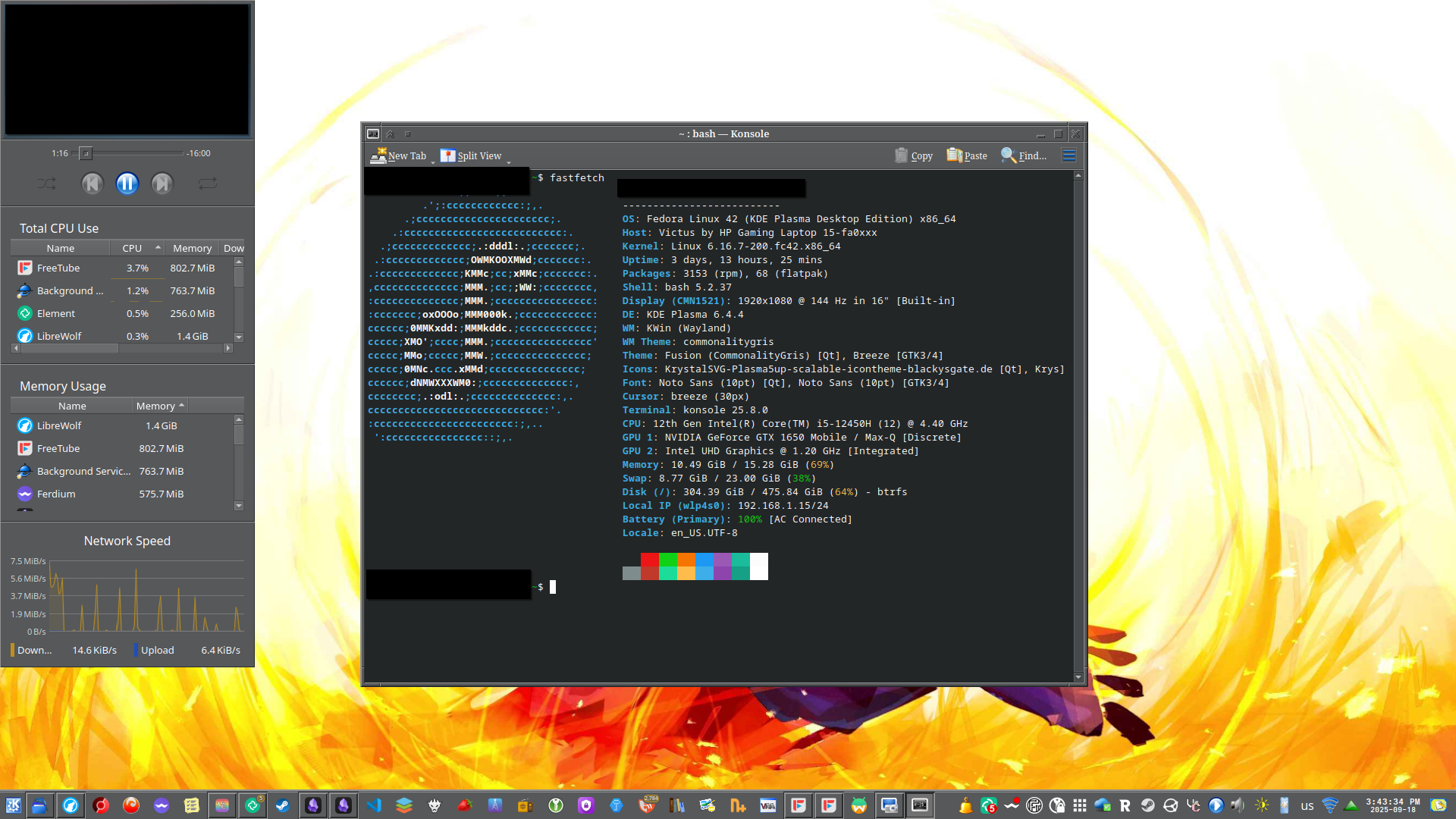Viewport: 1456px width, 819px height.
Task: Open brightness control in system tray
Action: pyautogui.click(x=1261, y=805)
